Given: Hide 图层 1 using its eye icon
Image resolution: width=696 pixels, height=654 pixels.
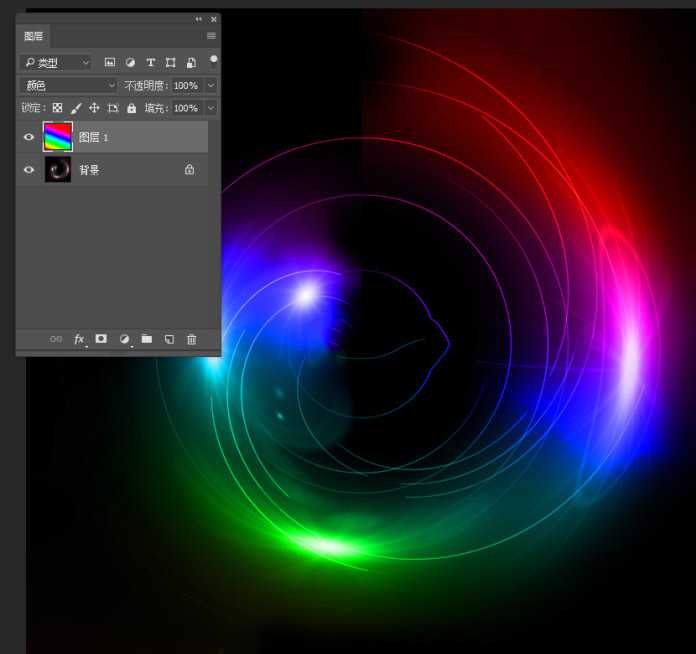Looking at the screenshot, I should point(29,137).
